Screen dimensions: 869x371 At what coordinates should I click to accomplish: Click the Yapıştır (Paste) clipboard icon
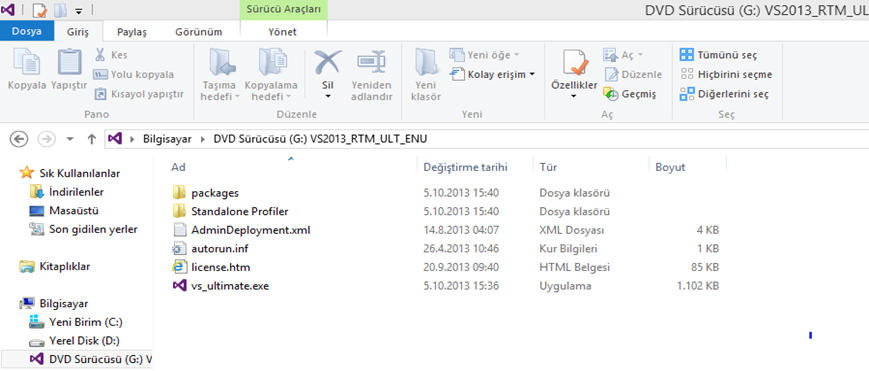click(69, 62)
